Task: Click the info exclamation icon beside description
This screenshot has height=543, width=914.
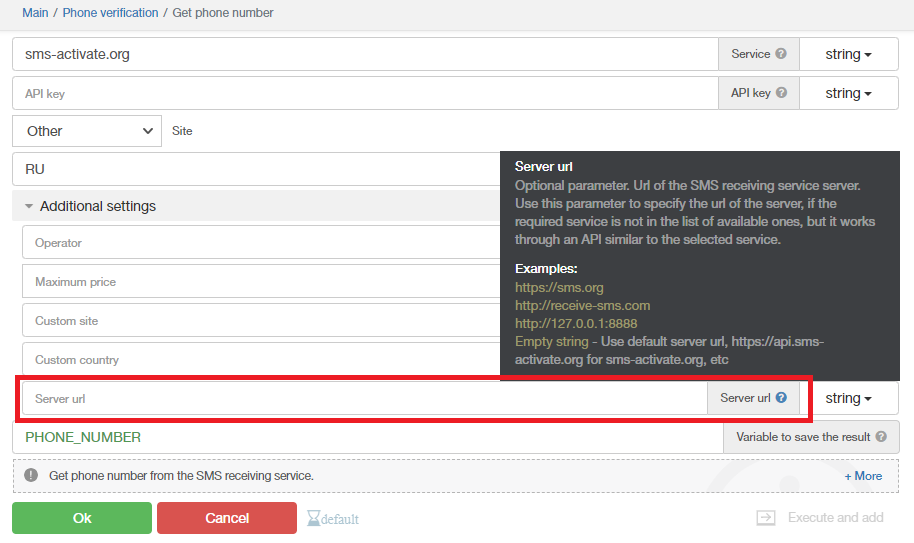Action: (31, 476)
